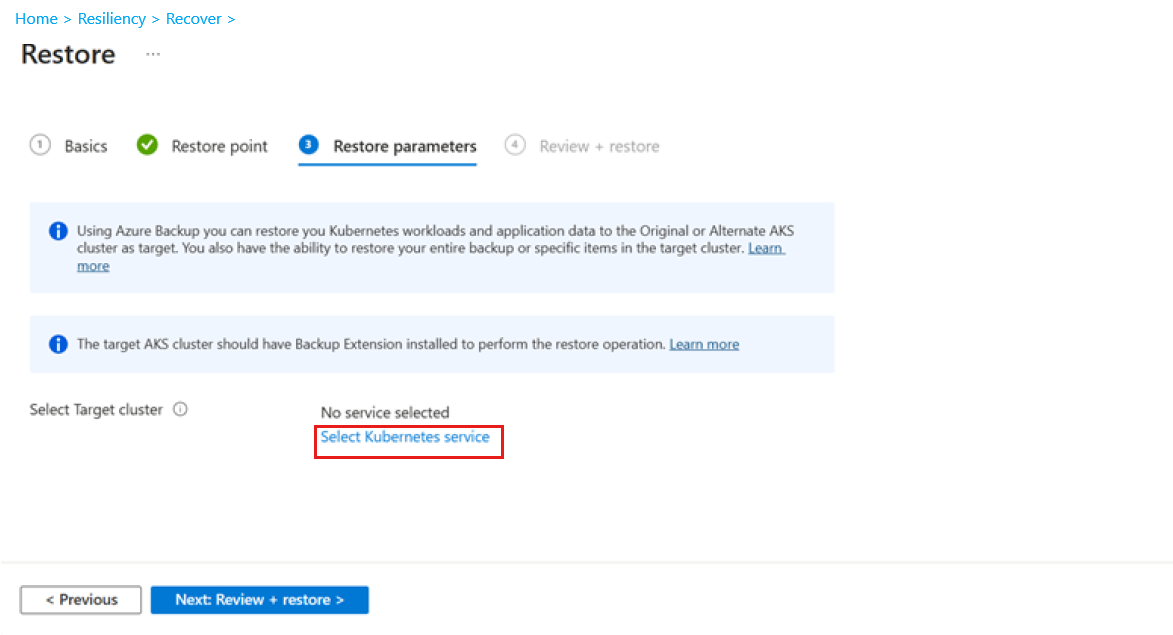This screenshot has width=1173, height=635.
Task: Go to Recover using the breadcrumb
Action: 194,18
